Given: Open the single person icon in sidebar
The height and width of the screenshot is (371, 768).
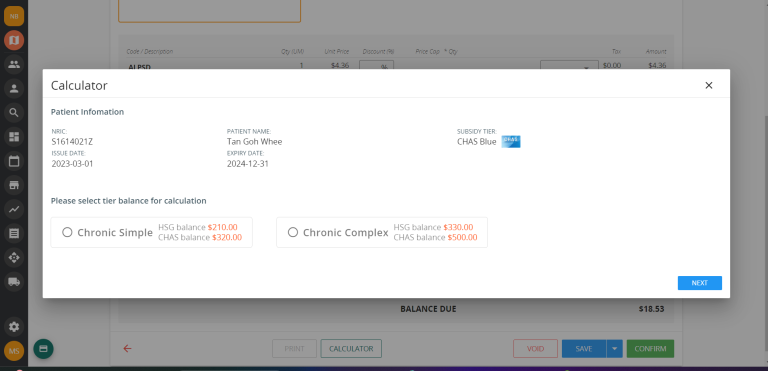Looking at the screenshot, I should (x=14, y=89).
